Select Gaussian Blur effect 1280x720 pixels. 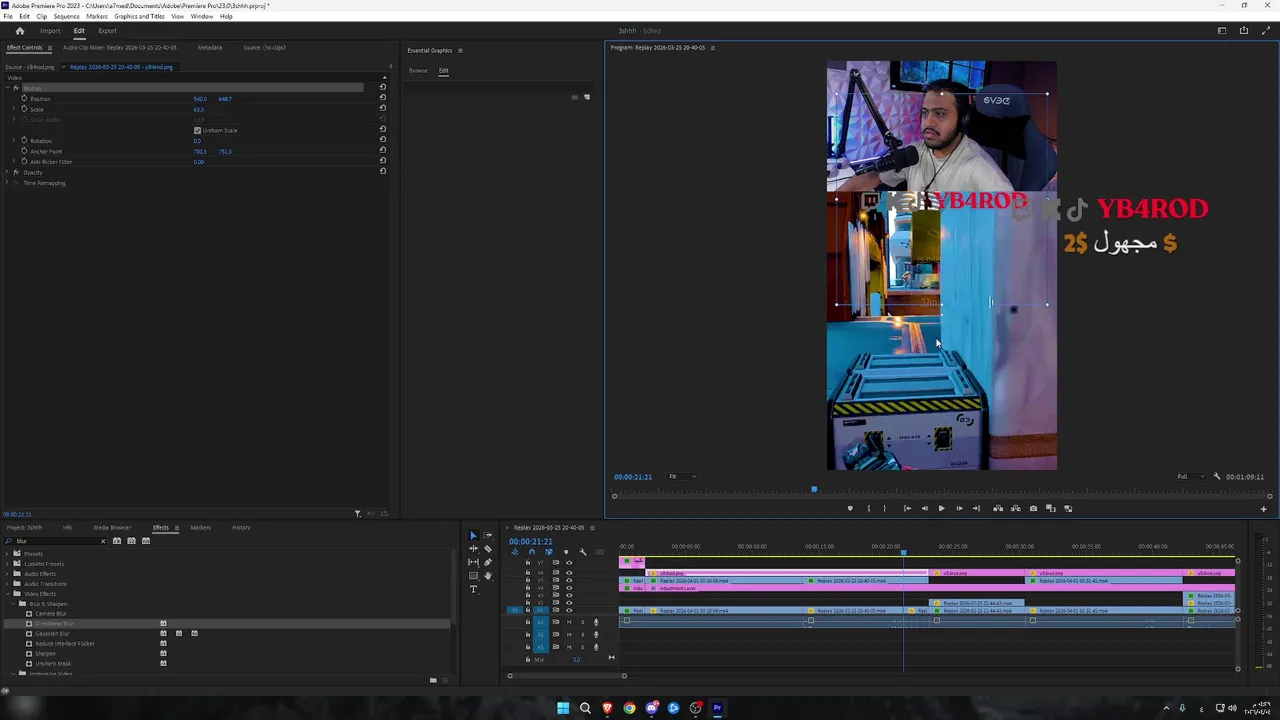tap(52, 633)
